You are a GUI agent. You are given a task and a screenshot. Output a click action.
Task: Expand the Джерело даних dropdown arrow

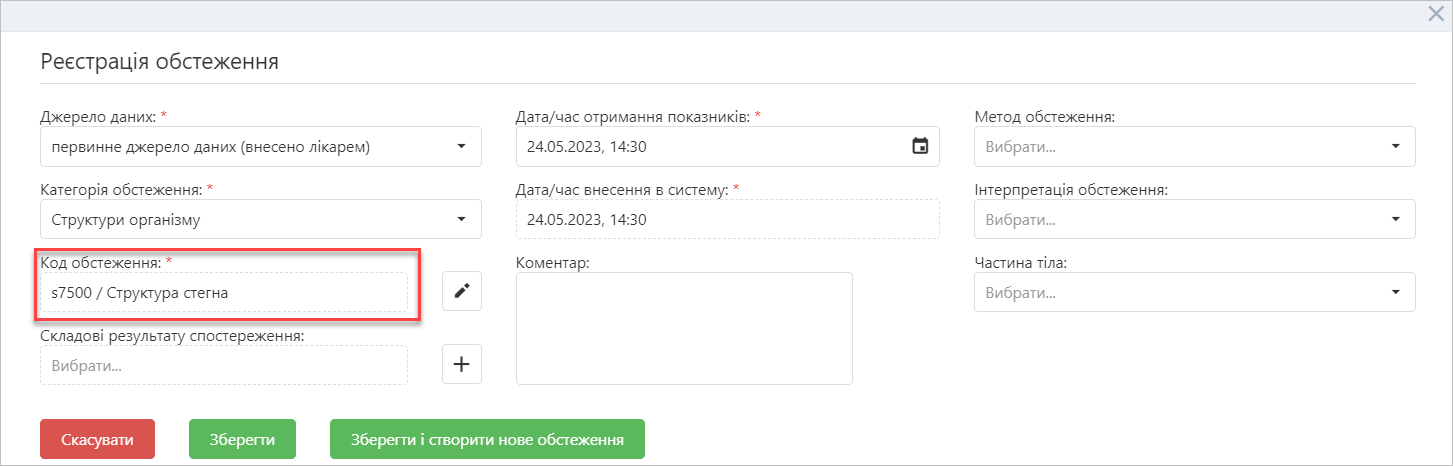461,146
